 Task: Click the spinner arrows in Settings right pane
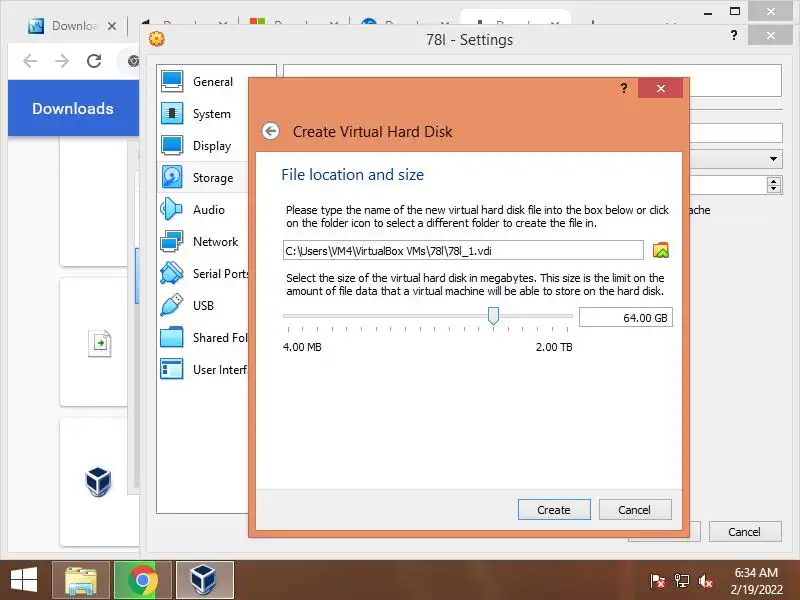(774, 185)
